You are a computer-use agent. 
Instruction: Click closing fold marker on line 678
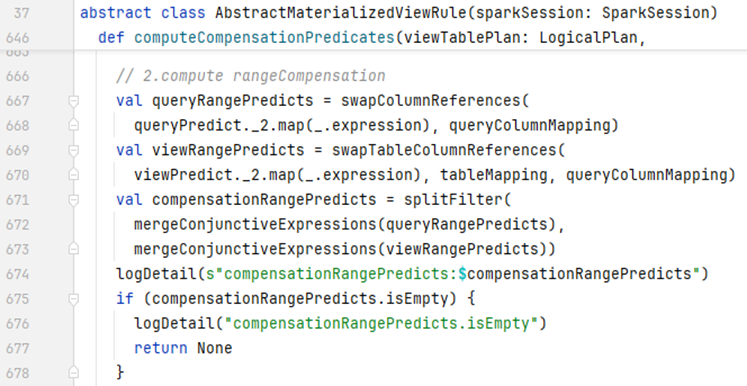coord(73,372)
